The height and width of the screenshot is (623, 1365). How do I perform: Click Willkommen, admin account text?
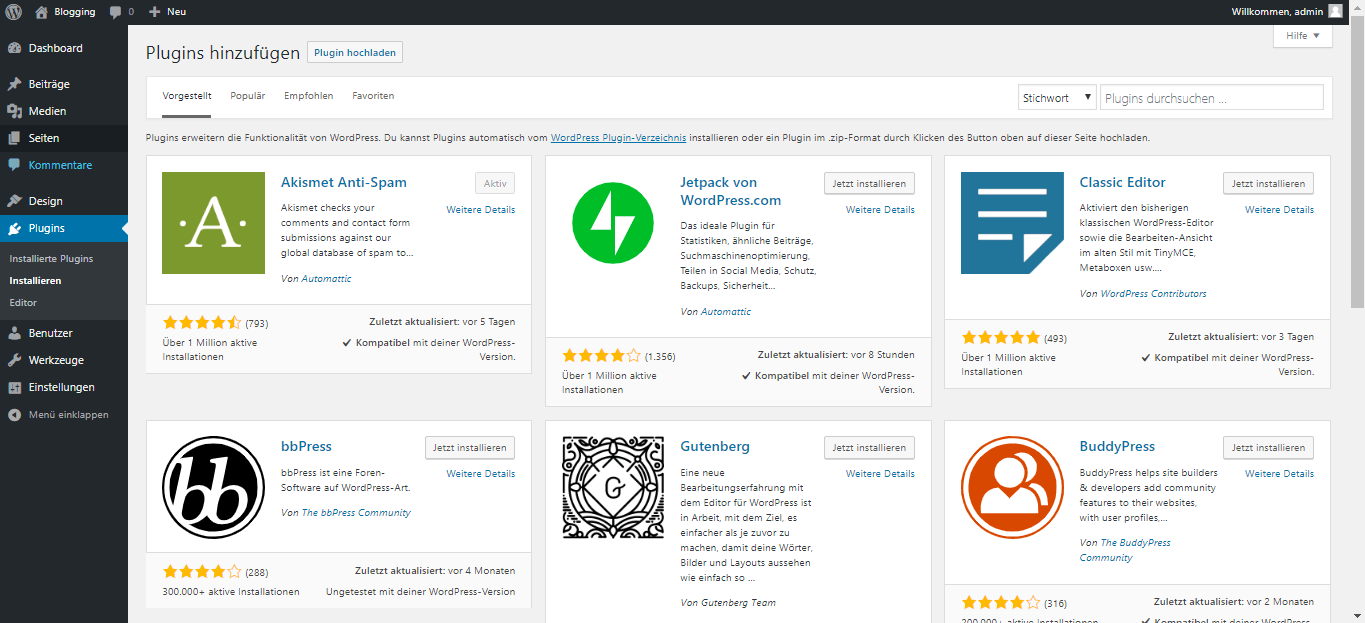[x=1277, y=12]
